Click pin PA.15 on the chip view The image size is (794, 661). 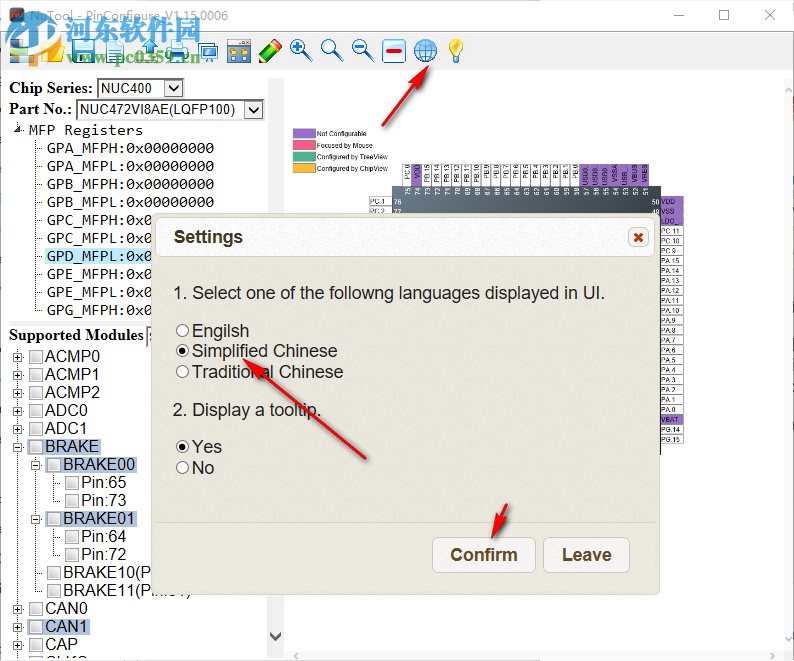point(671,261)
